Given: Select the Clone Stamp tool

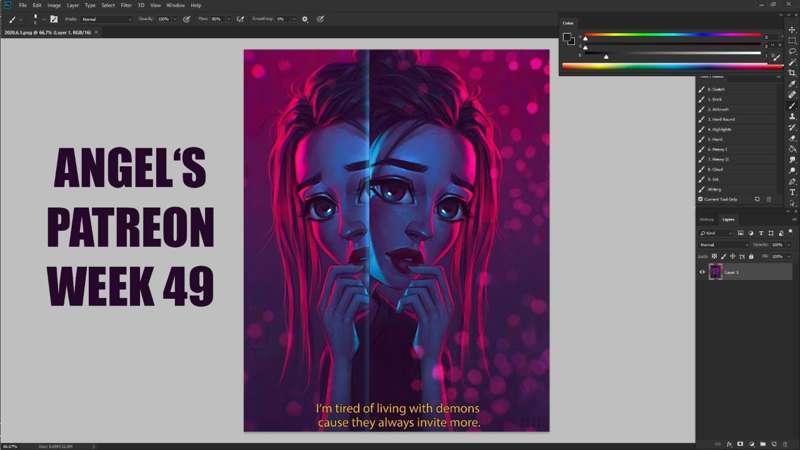Looking at the screenshot, I should (x=792, y=116).
